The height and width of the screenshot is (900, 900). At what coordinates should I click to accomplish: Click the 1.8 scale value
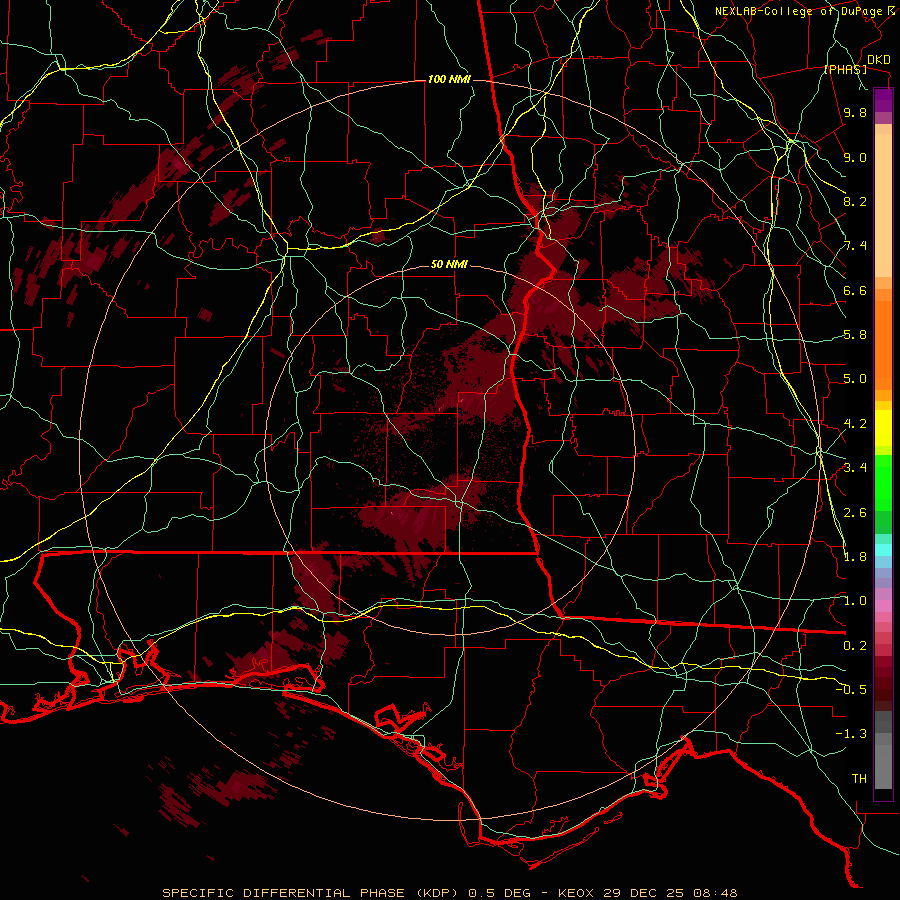tap(855, 557)
